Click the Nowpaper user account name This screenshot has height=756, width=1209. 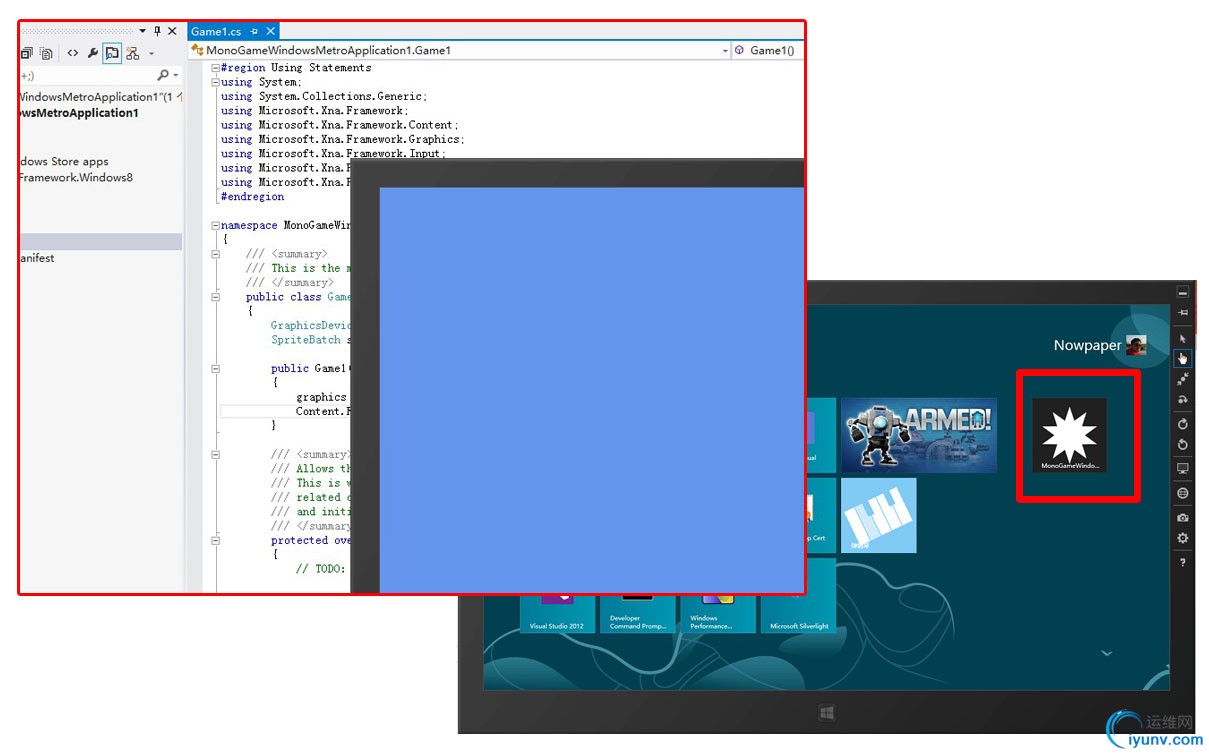coord(1087,345)
